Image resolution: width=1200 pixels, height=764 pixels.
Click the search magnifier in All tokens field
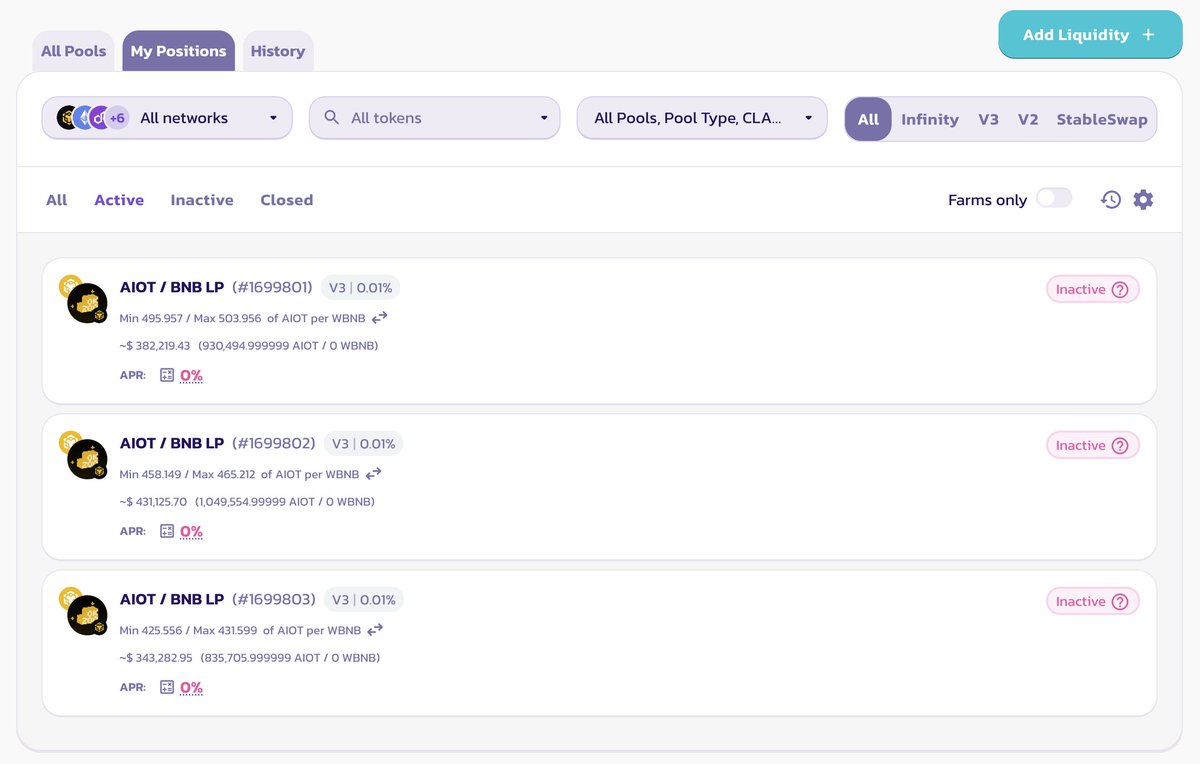click(332, 118)
